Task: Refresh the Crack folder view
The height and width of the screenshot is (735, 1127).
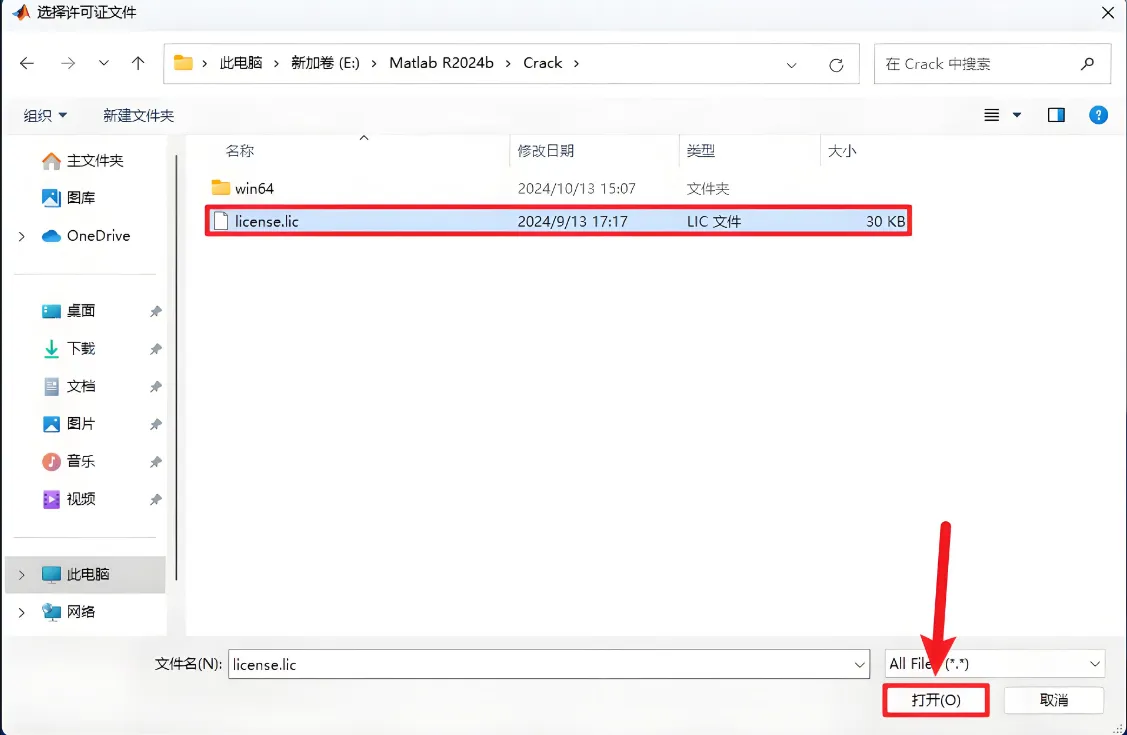Action: click(x=836, y=65)
